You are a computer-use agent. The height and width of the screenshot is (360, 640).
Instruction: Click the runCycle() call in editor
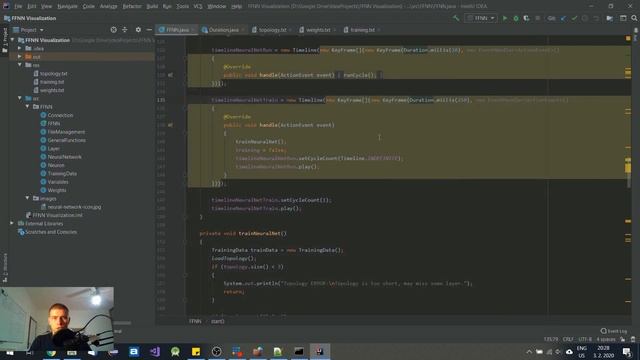pos(359,75)
